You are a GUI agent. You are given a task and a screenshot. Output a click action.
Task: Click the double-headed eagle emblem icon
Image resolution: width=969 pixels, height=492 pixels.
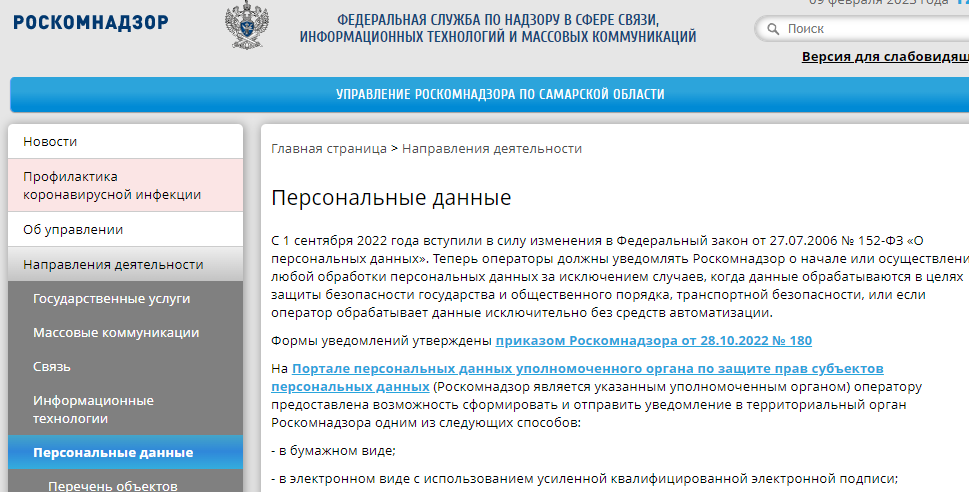point(247,25)
